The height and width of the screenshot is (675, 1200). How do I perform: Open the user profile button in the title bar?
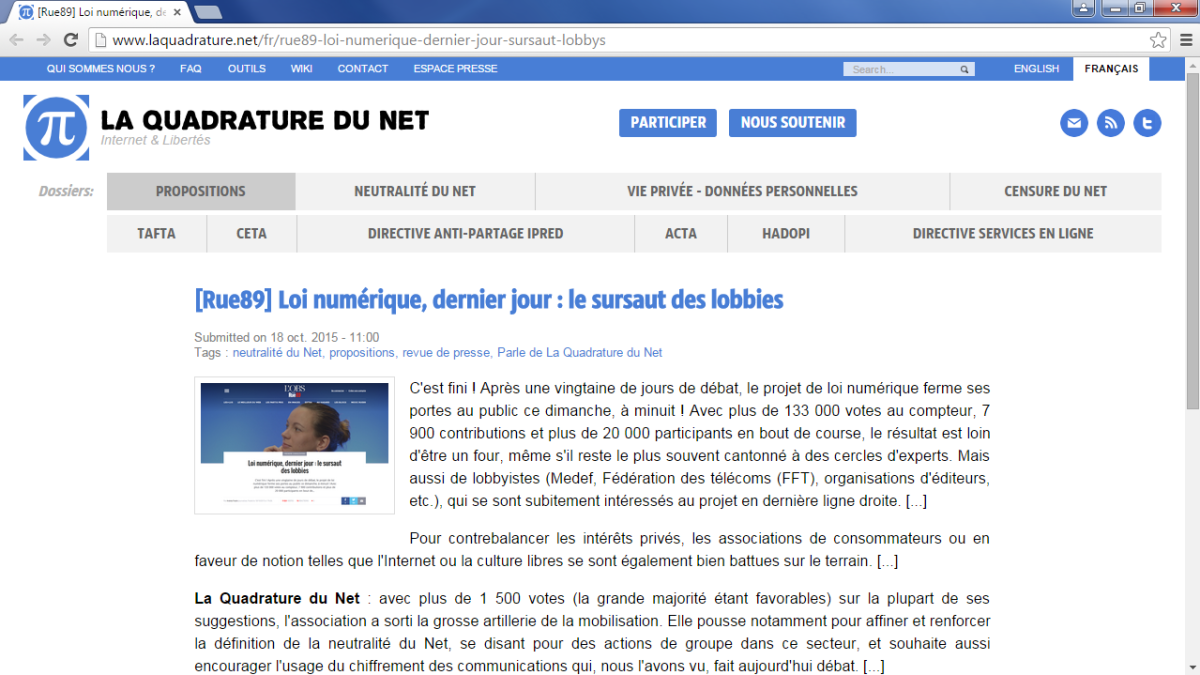click(1084, 8)
